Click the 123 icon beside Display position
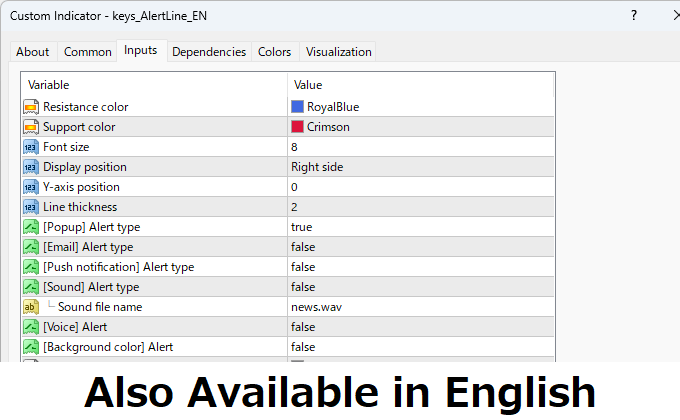680x420 pixels. (x=31, y=167)
